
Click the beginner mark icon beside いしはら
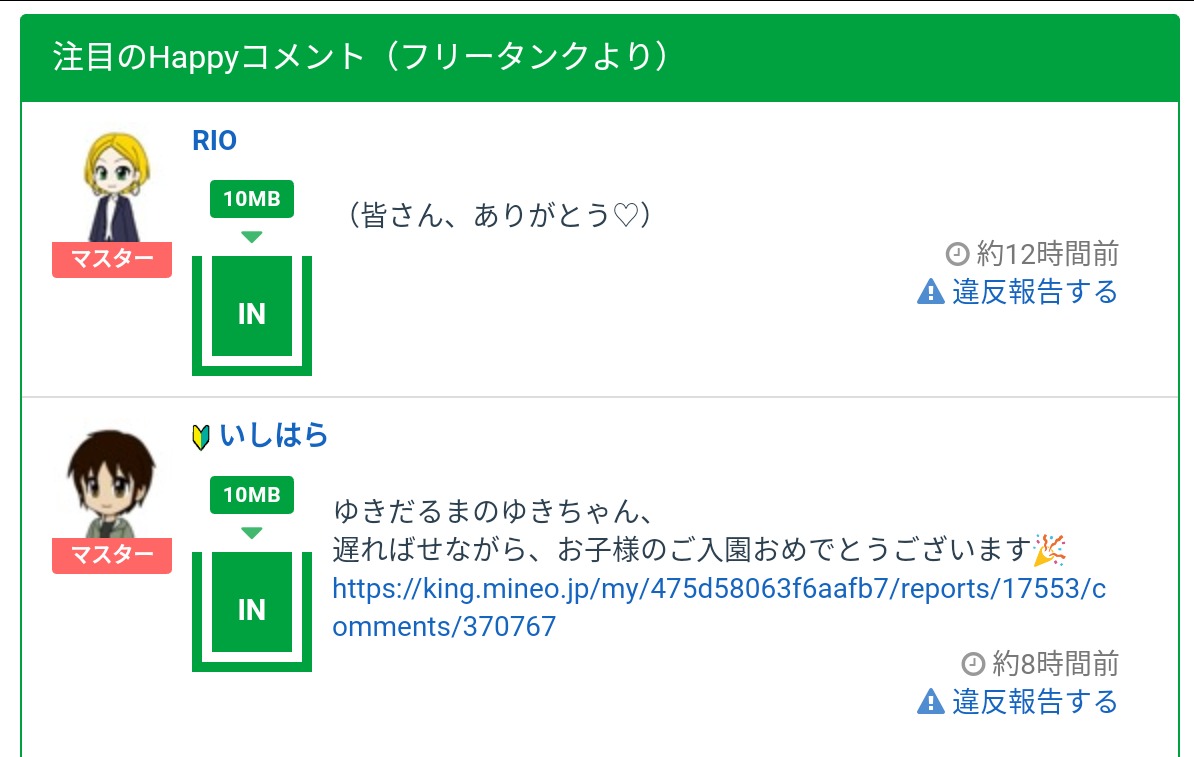[x=201, y=436]
